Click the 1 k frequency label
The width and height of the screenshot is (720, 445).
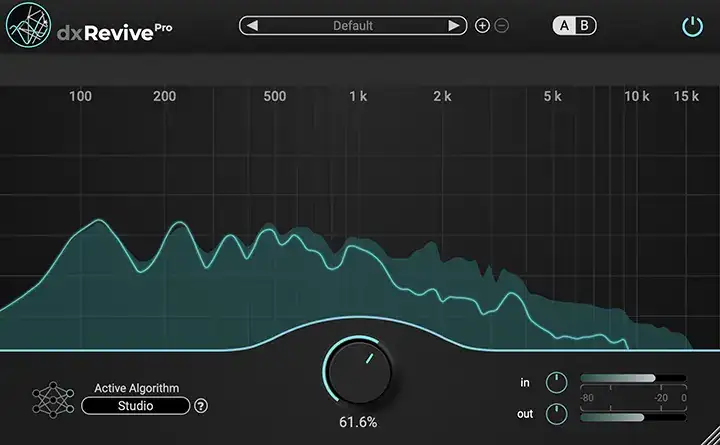[358, 96]
